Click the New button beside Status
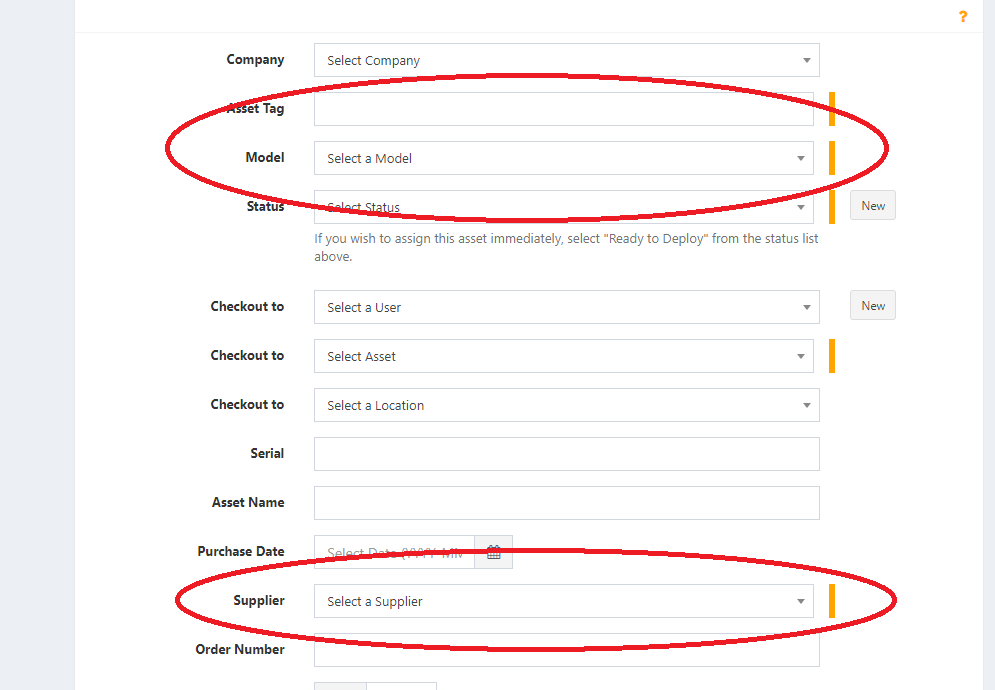 872,205
